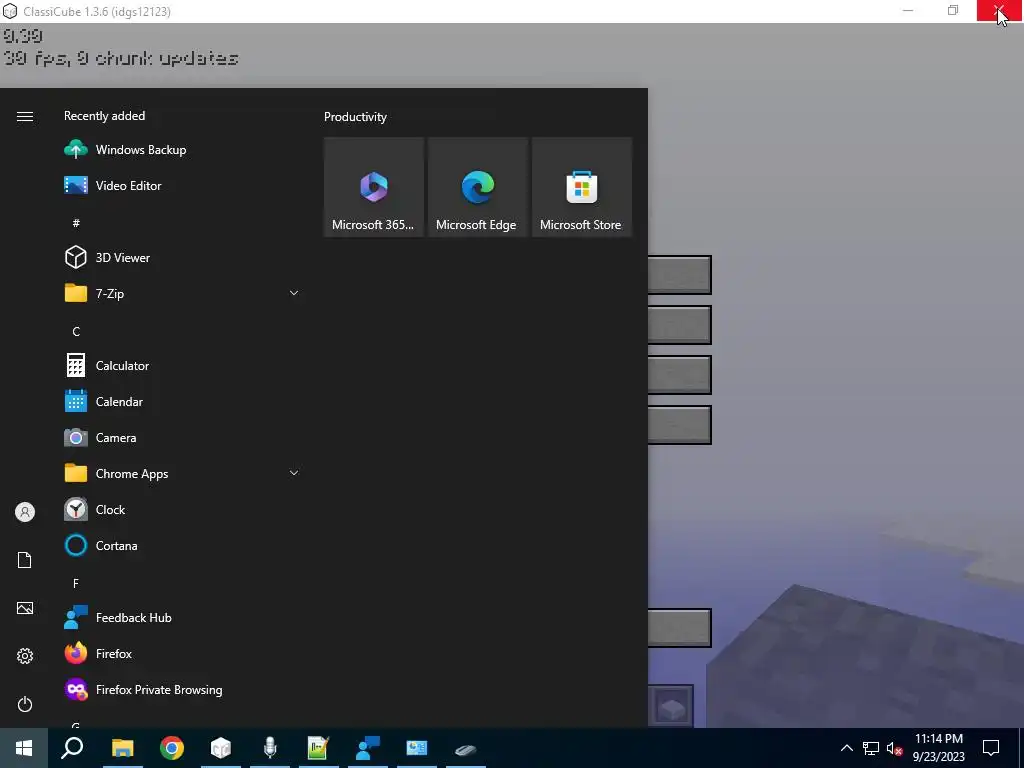Open the network status tray icon
Image resolution: width=1024 pixels, height=768 pixels.
(871, 748)
